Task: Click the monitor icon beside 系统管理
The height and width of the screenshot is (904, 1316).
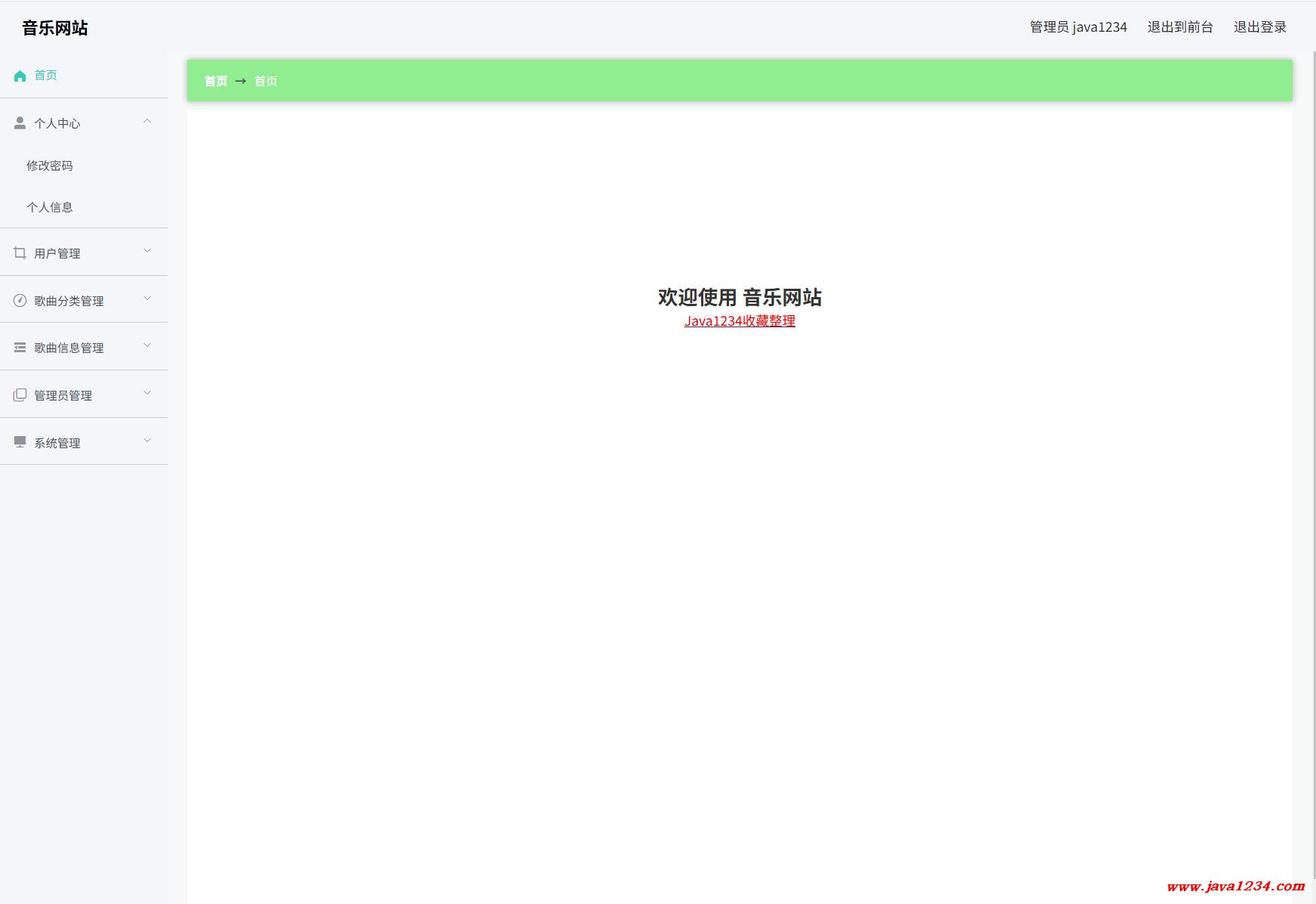Action: (20, 442)
